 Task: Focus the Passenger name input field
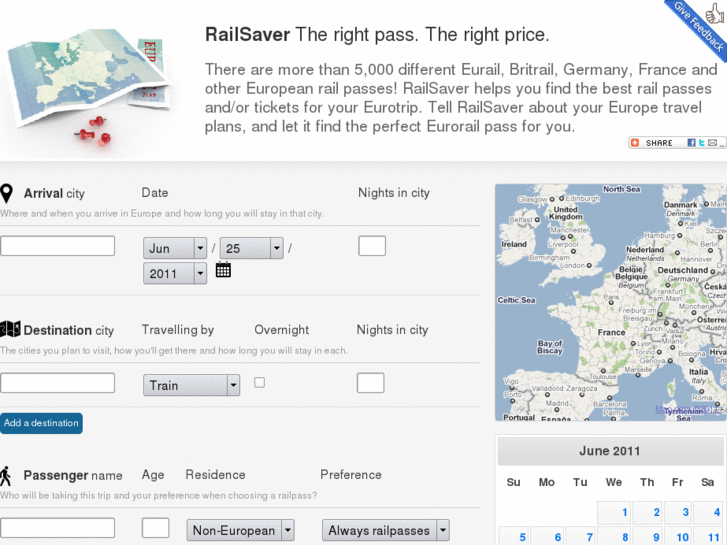(x=57, y=528)
